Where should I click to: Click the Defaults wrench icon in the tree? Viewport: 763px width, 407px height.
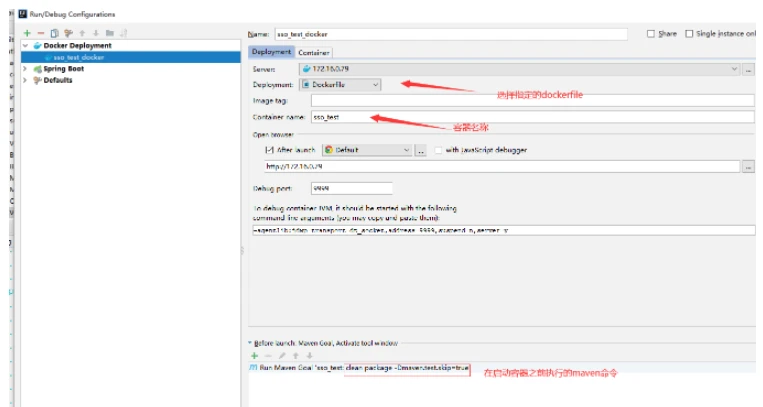pos(37,80)
